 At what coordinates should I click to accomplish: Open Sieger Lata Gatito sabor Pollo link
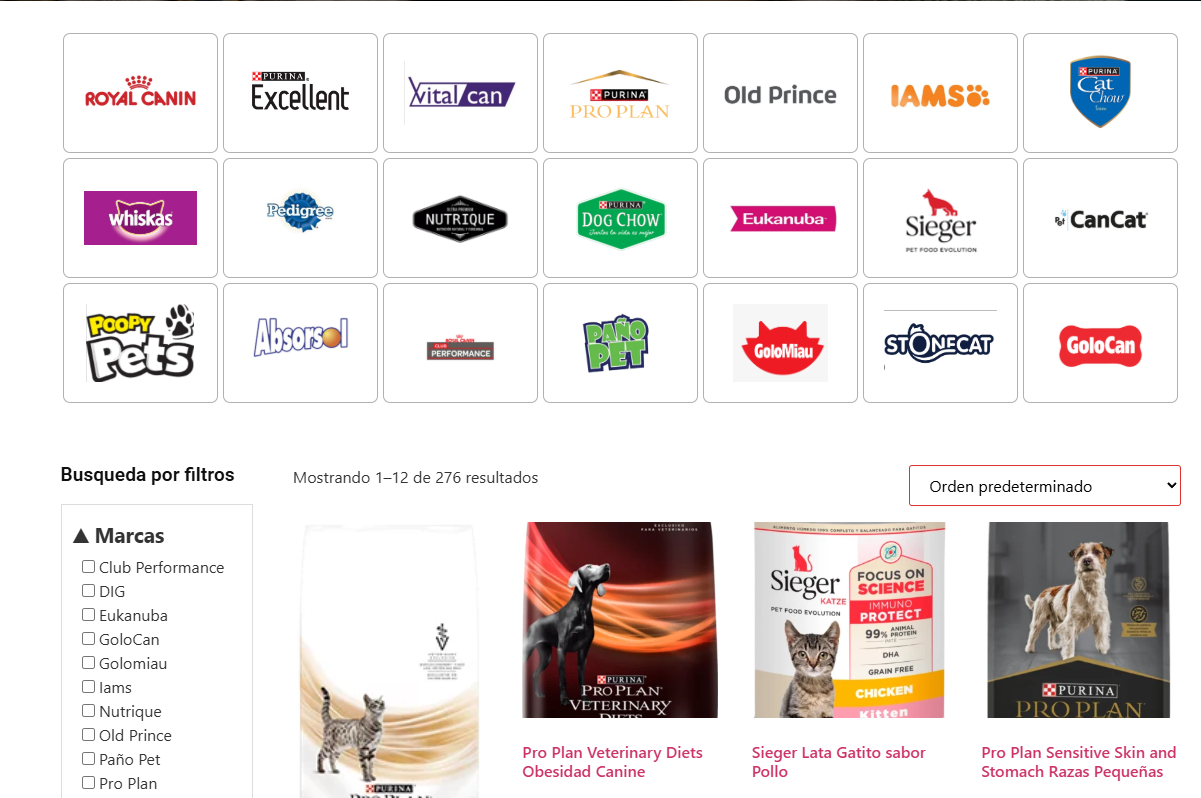(839, 762)
